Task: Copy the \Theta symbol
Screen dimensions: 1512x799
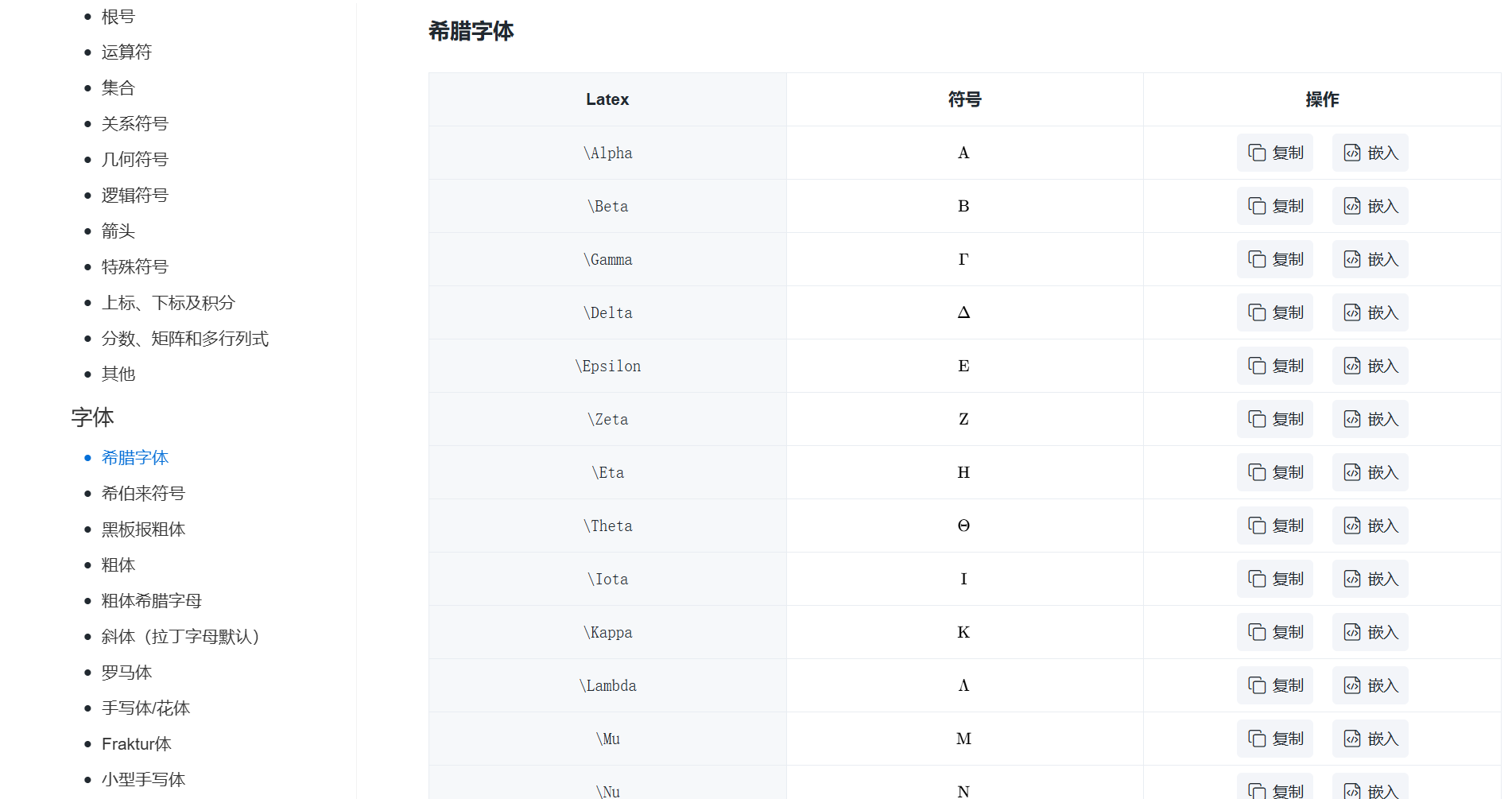Action: point(1275,526)
